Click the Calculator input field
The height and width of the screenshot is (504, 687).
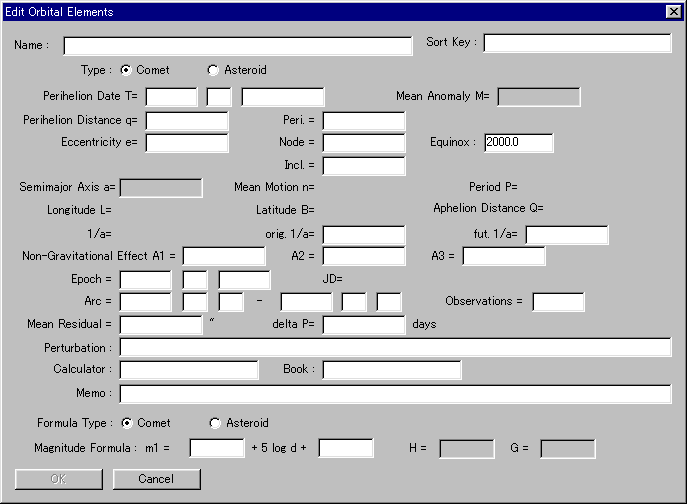point(189,370)
